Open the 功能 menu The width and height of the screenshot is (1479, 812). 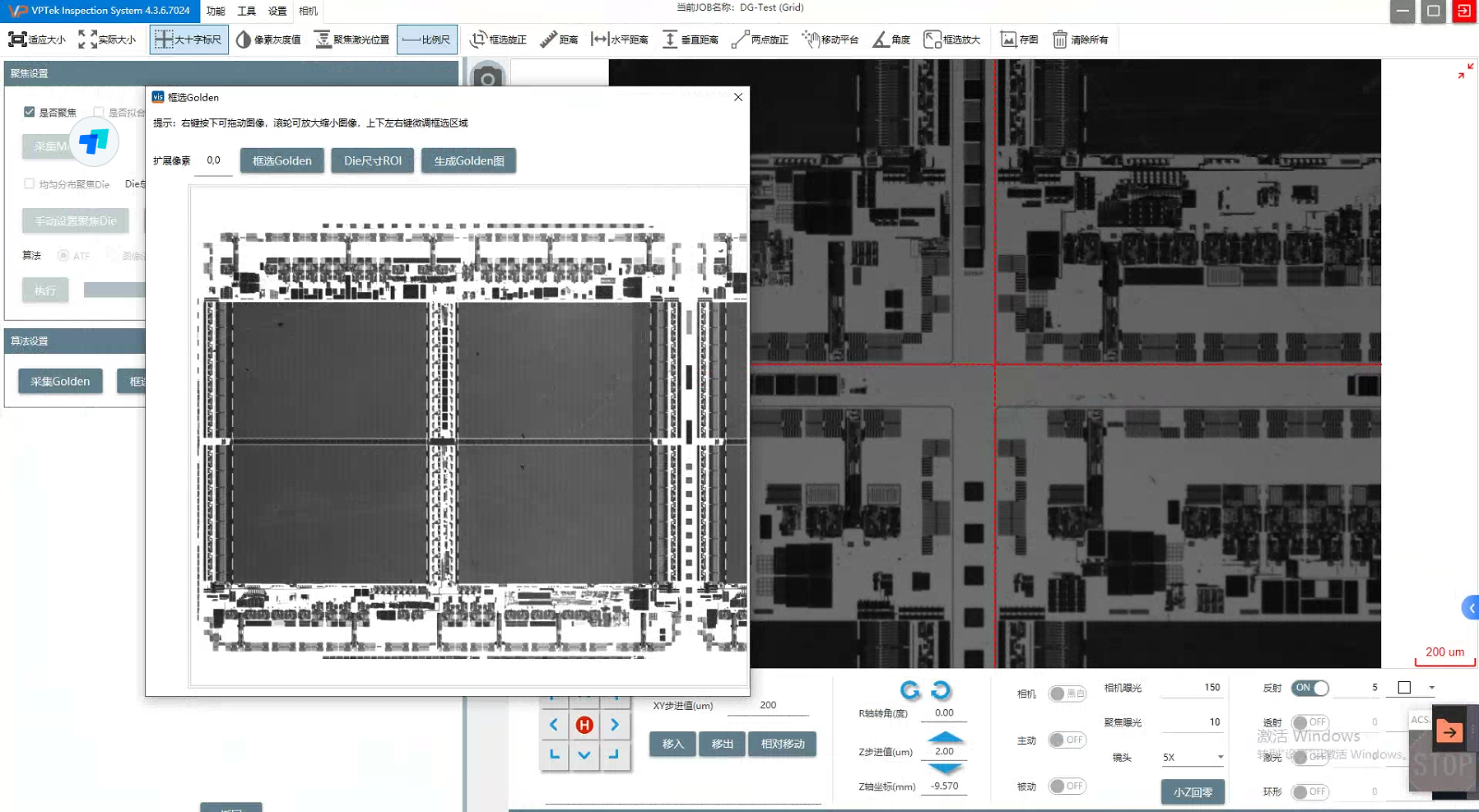tap(216, 11)
